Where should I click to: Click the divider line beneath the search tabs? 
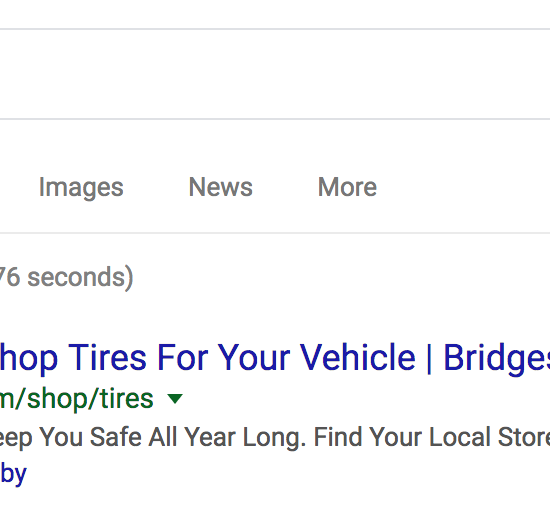(275, 233)
